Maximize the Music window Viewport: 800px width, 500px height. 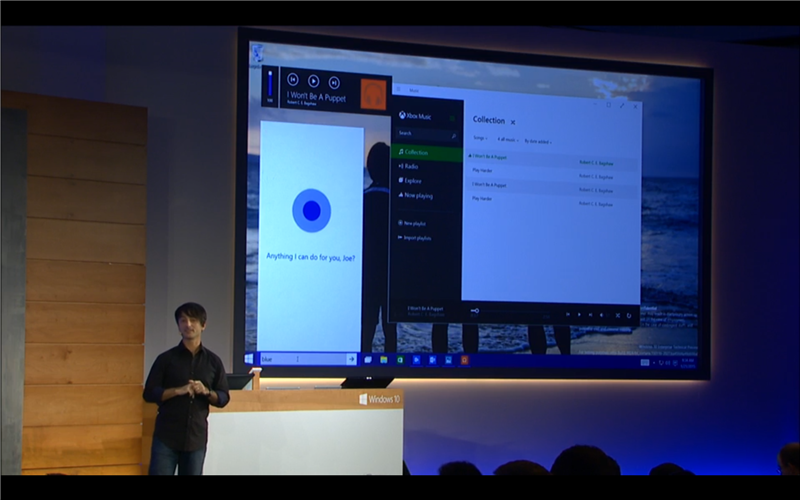pos(609,105)
